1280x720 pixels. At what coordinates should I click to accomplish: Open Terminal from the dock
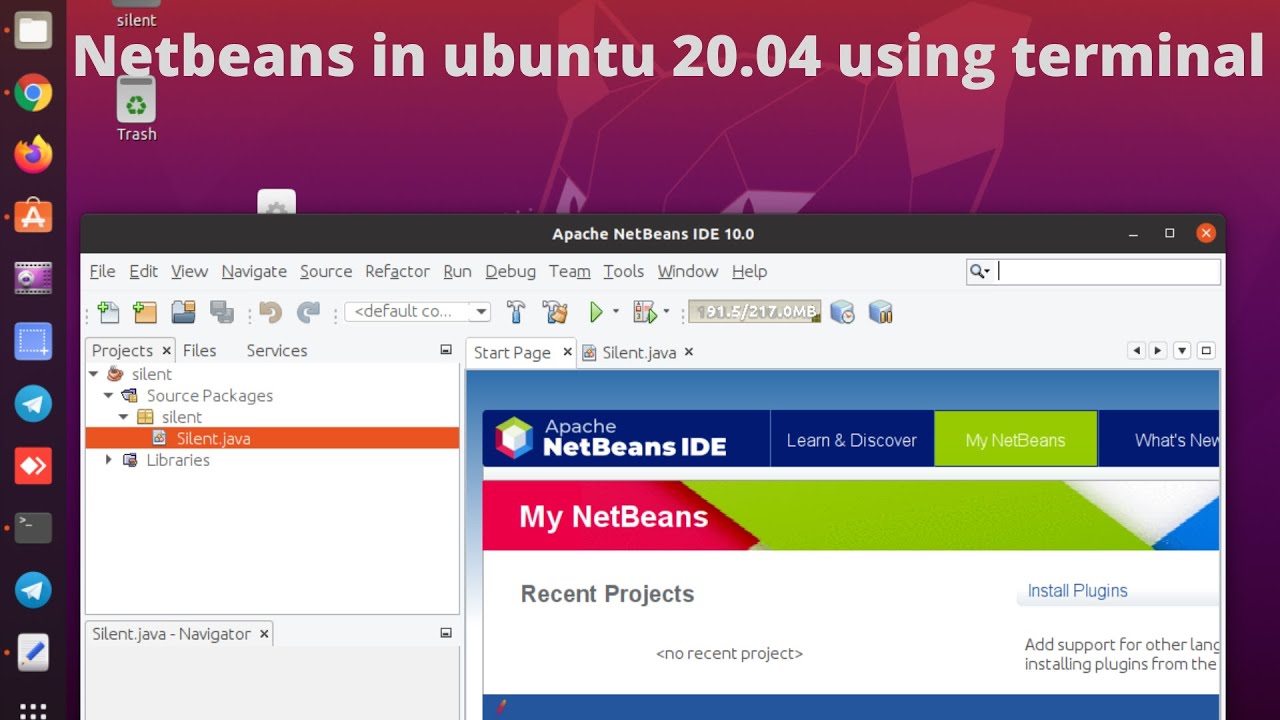pyautogui.click(x=33, y=527)
